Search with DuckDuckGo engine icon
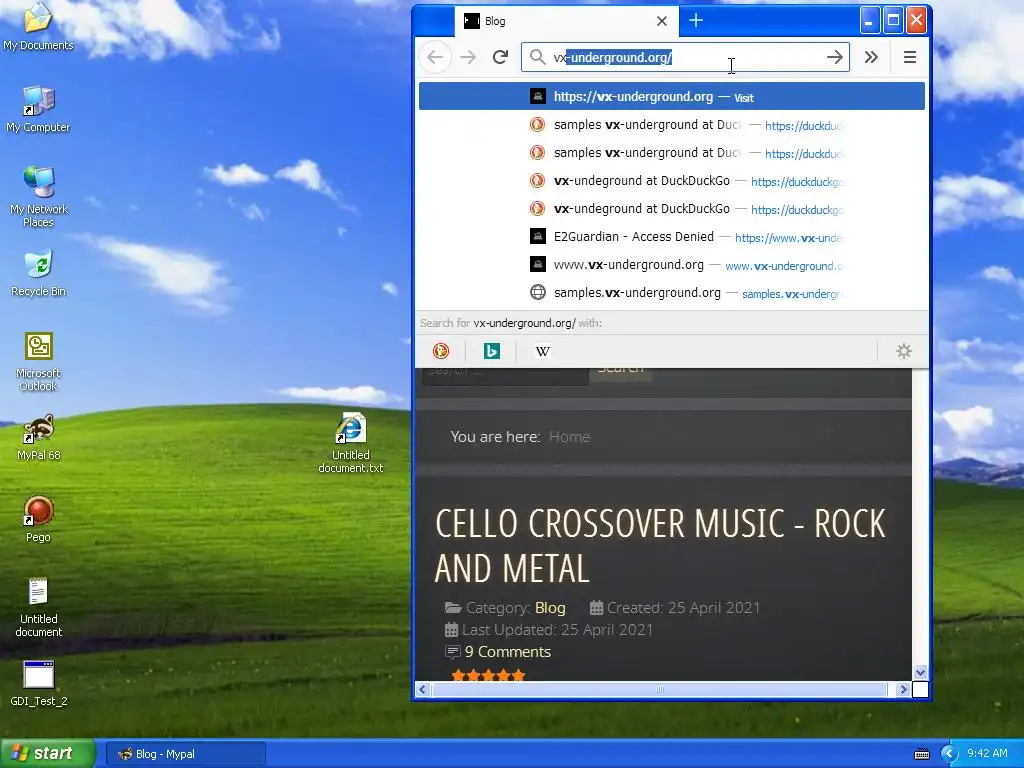The height and width of the screenshot is (768, 1024). pyautogui.click(x=441, y=351)
